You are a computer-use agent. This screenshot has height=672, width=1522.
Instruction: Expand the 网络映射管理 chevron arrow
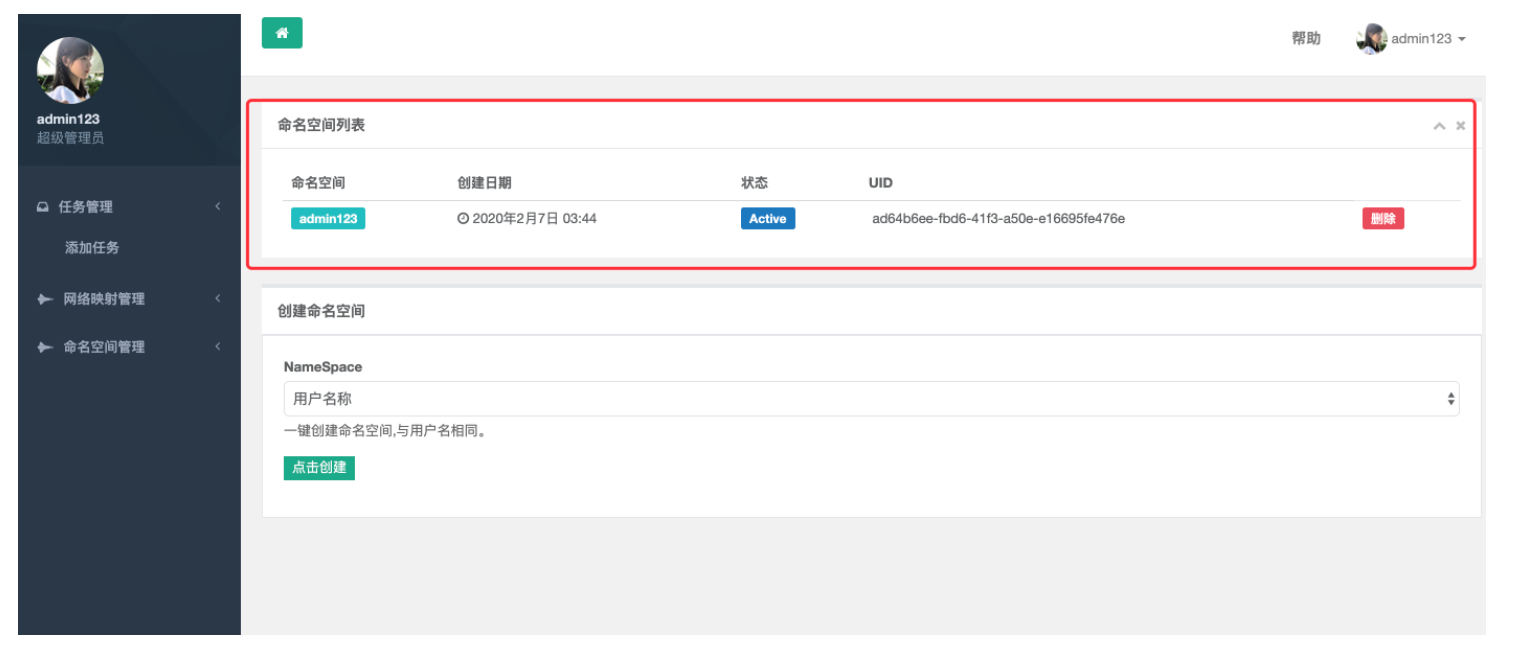click(x=217, y=298)
